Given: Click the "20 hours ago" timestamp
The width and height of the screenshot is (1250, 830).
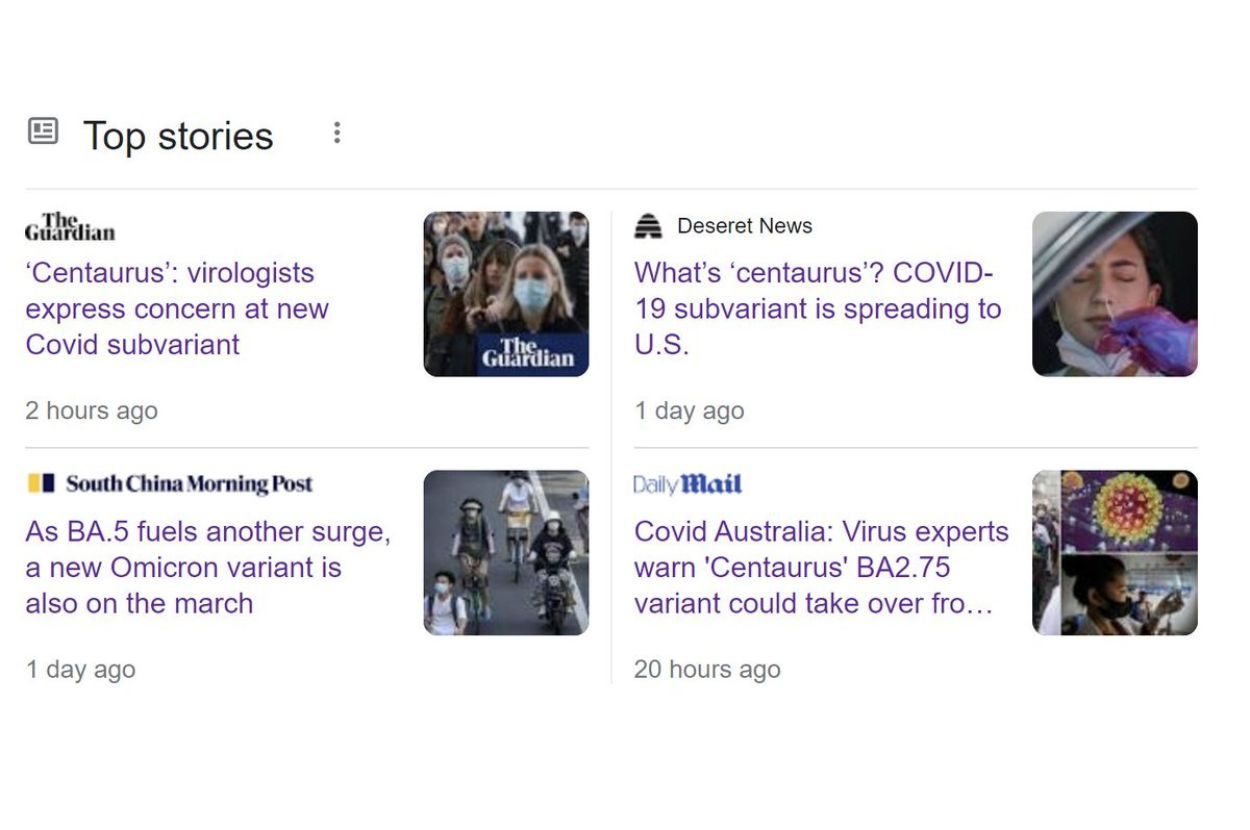Looking at the screenshot, I should (707, 670).
